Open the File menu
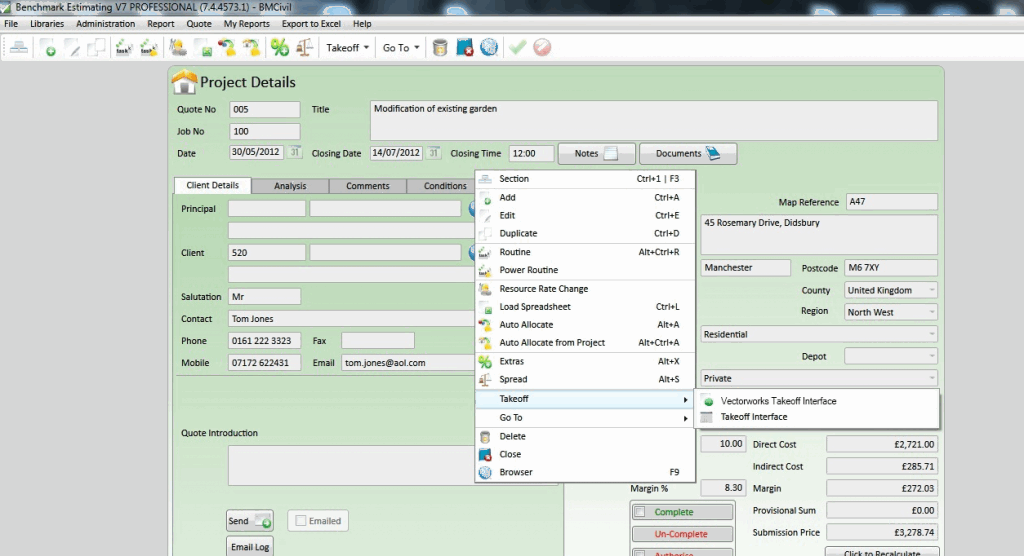This screenshot has width=1024, height=556. [11, 24]
